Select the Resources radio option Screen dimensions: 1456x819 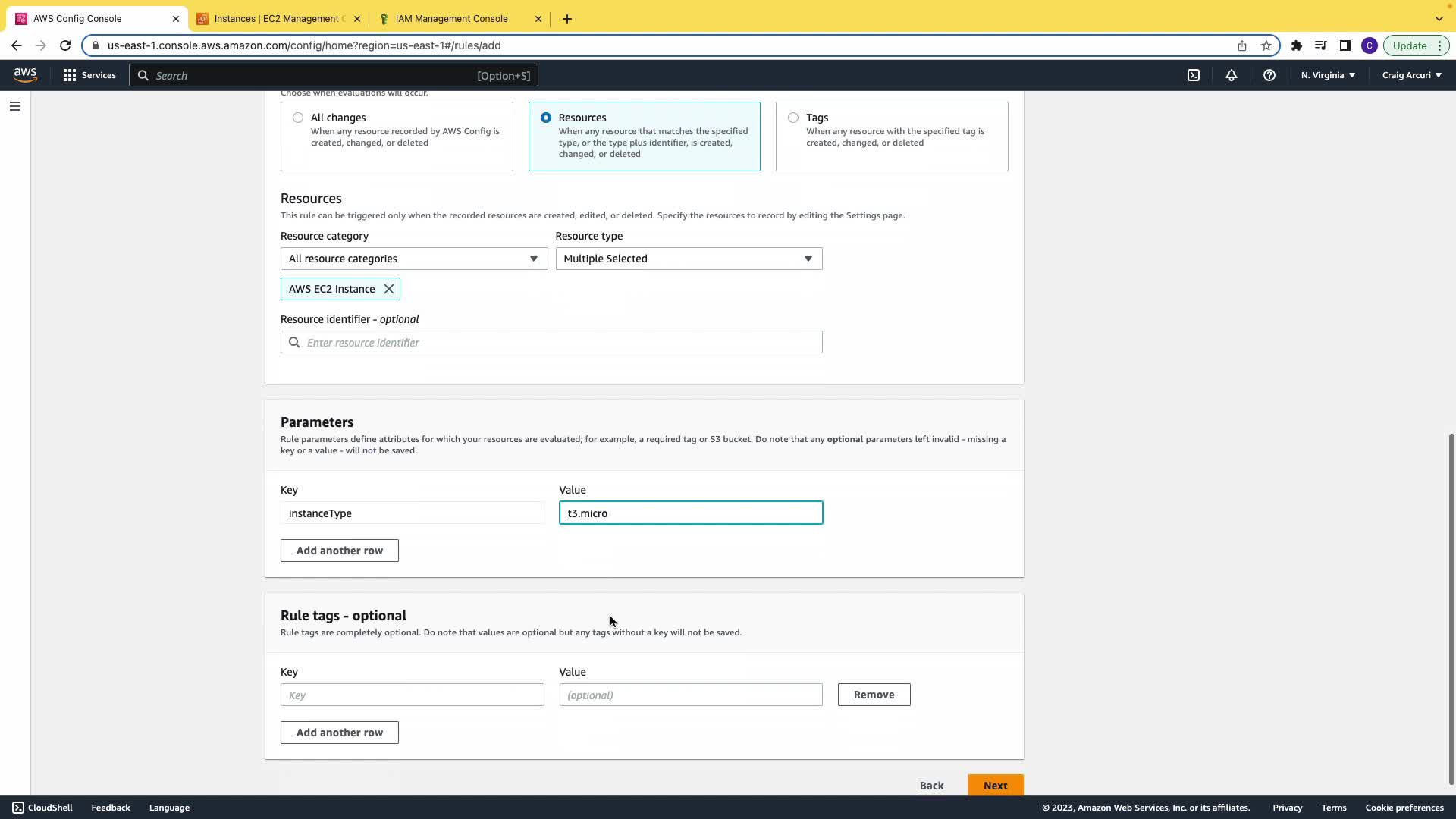click(546, 118)
